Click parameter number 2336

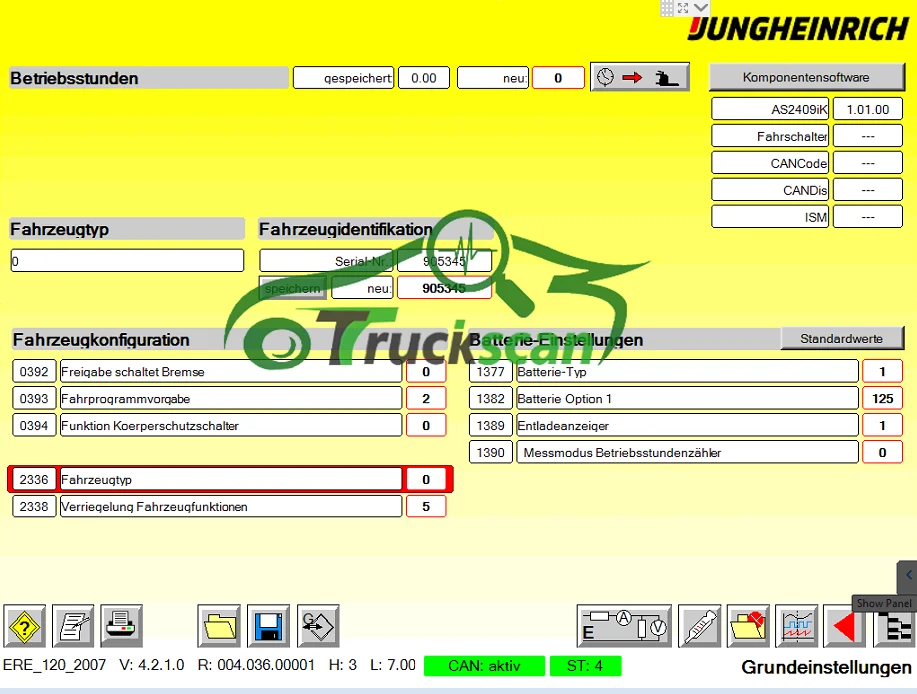(x=34, y=479)
